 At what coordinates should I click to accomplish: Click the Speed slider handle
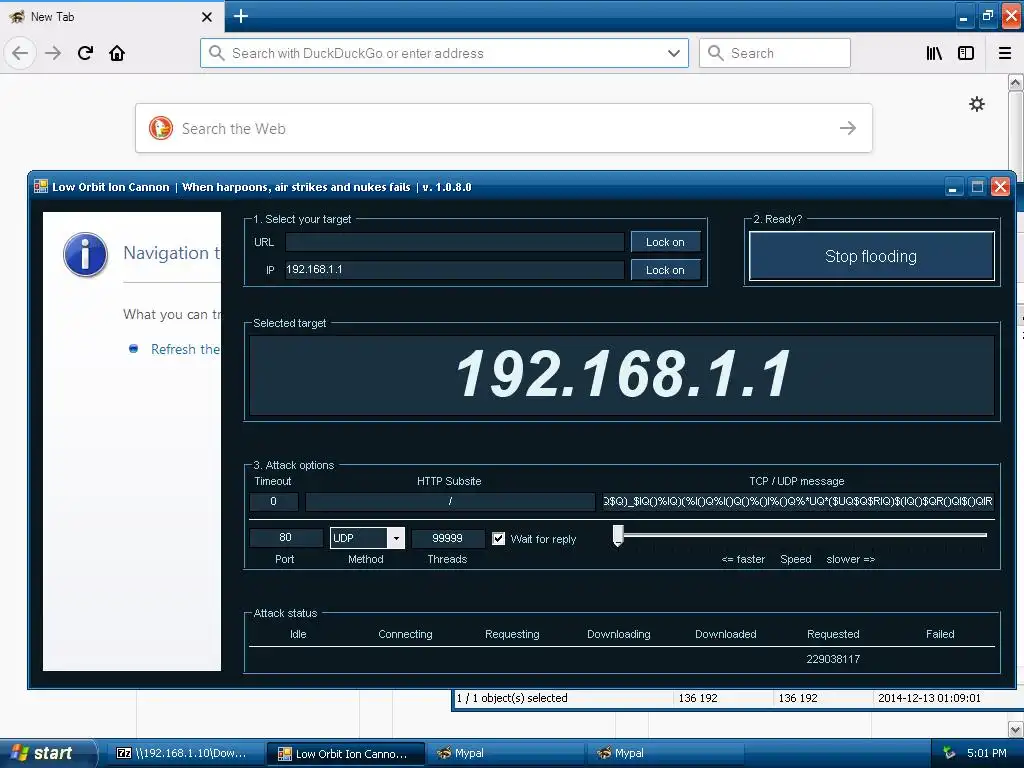[x=618, y=536]
